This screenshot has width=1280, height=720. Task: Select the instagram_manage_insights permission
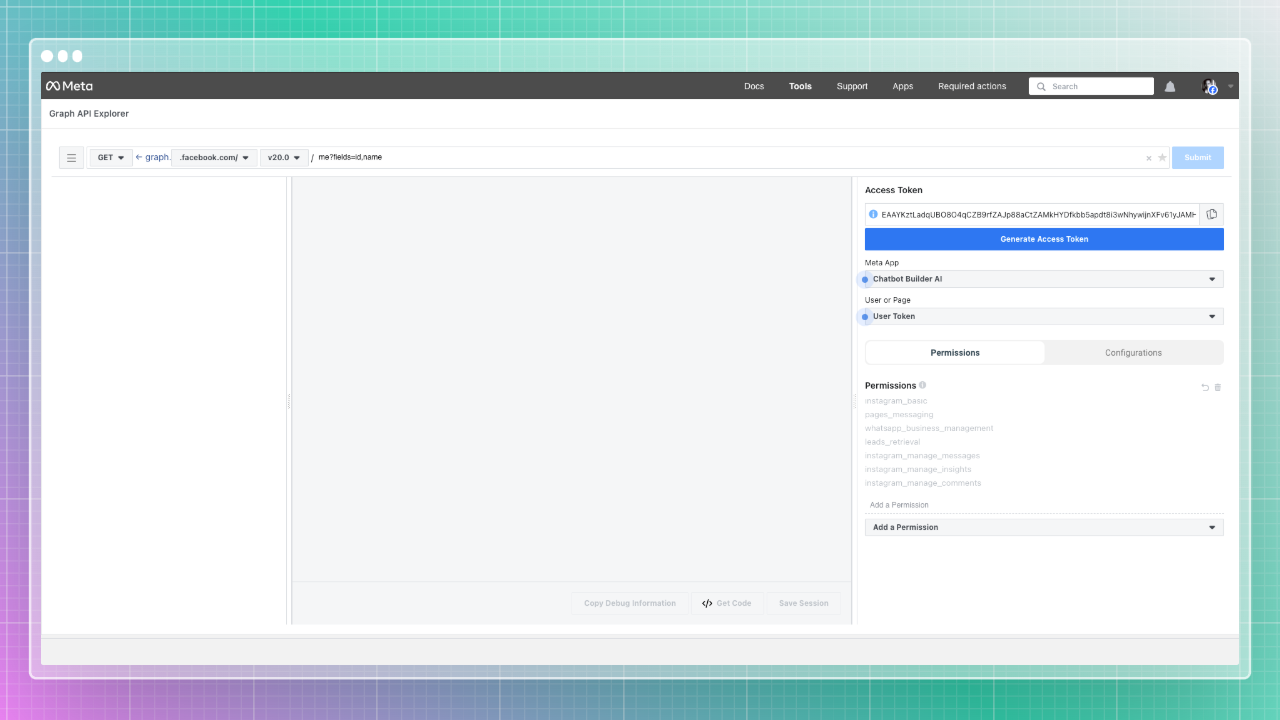[918, 469]
